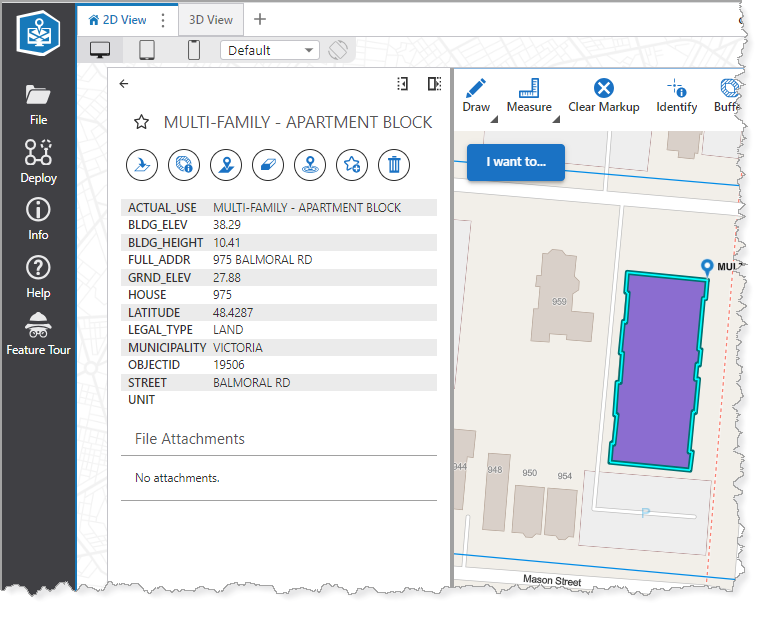Click the ACTUAL_USE attribute row
This screenshot has width=774, height=622.
[279, 208]
